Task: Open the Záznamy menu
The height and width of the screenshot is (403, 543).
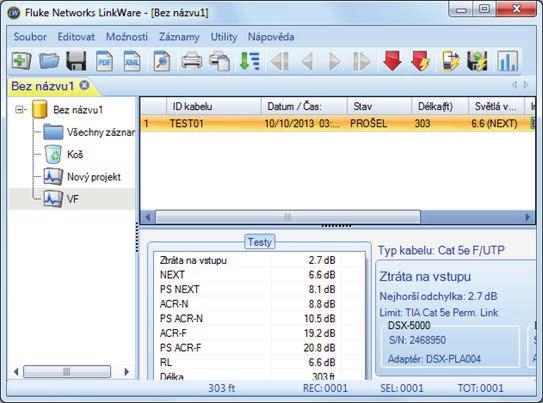Action: pyautogui.click(x=179, y=37)
